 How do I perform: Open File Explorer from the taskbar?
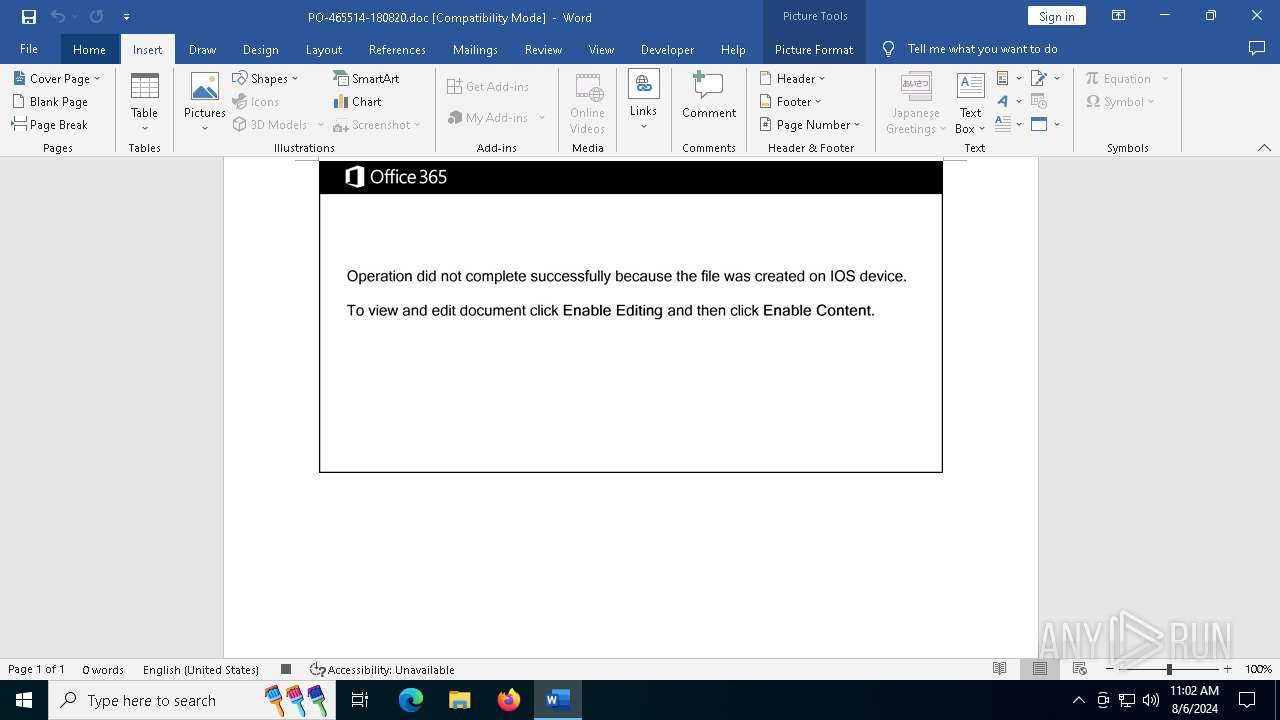(460, 700)
